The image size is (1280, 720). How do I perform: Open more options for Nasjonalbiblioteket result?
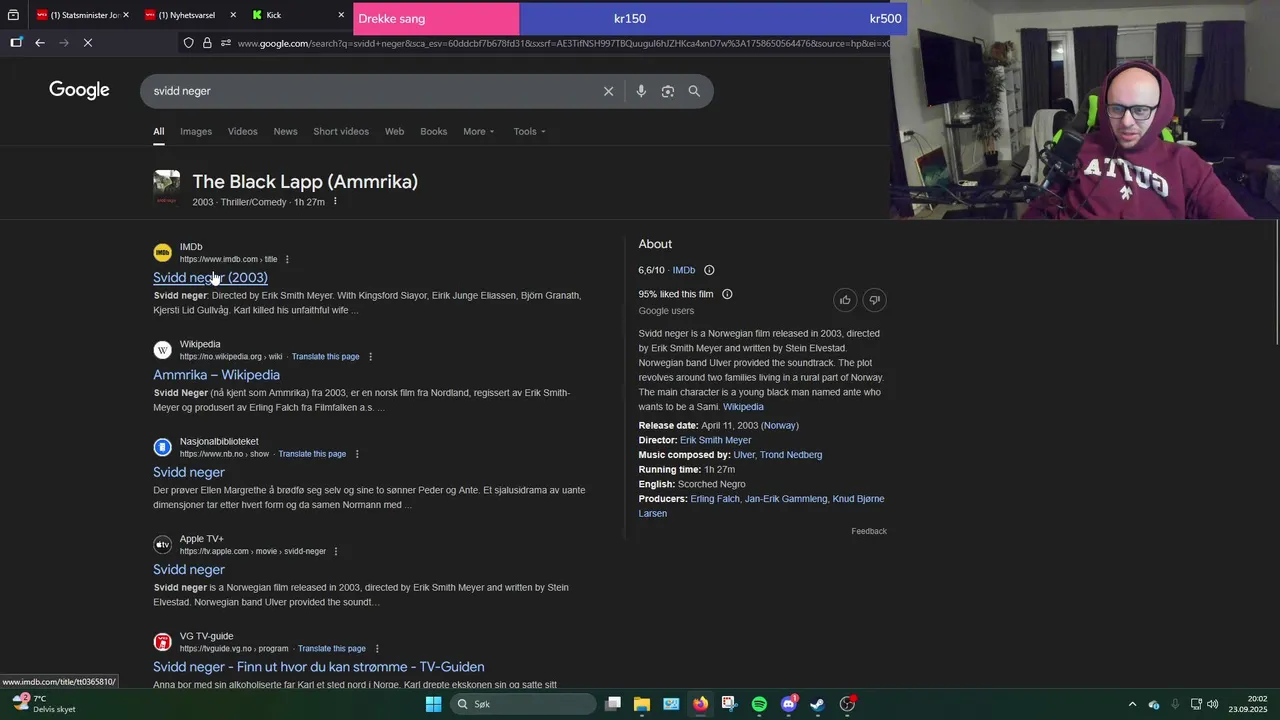pyautogui.click(x=357, y=454)
